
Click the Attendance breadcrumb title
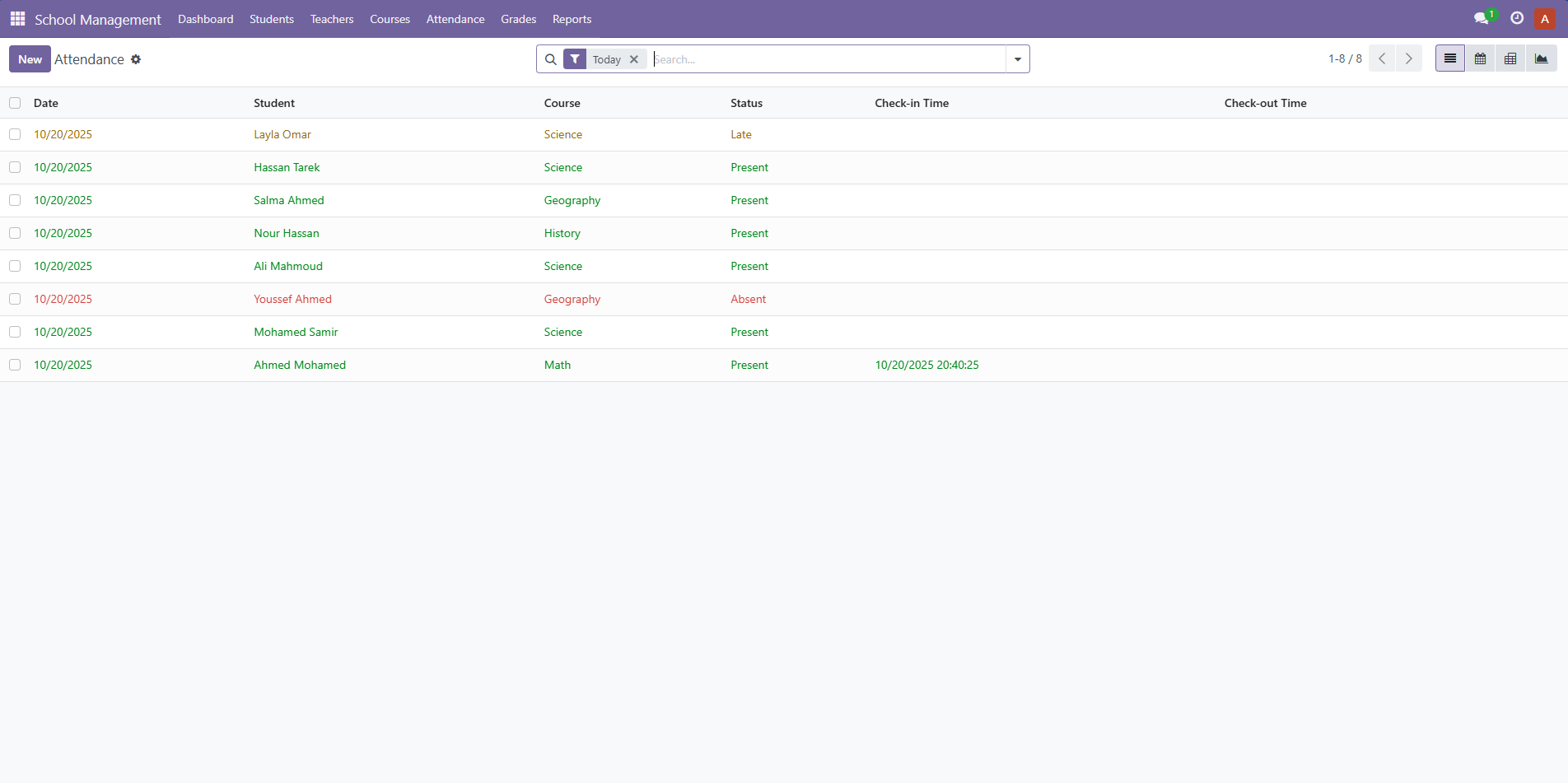89,59
